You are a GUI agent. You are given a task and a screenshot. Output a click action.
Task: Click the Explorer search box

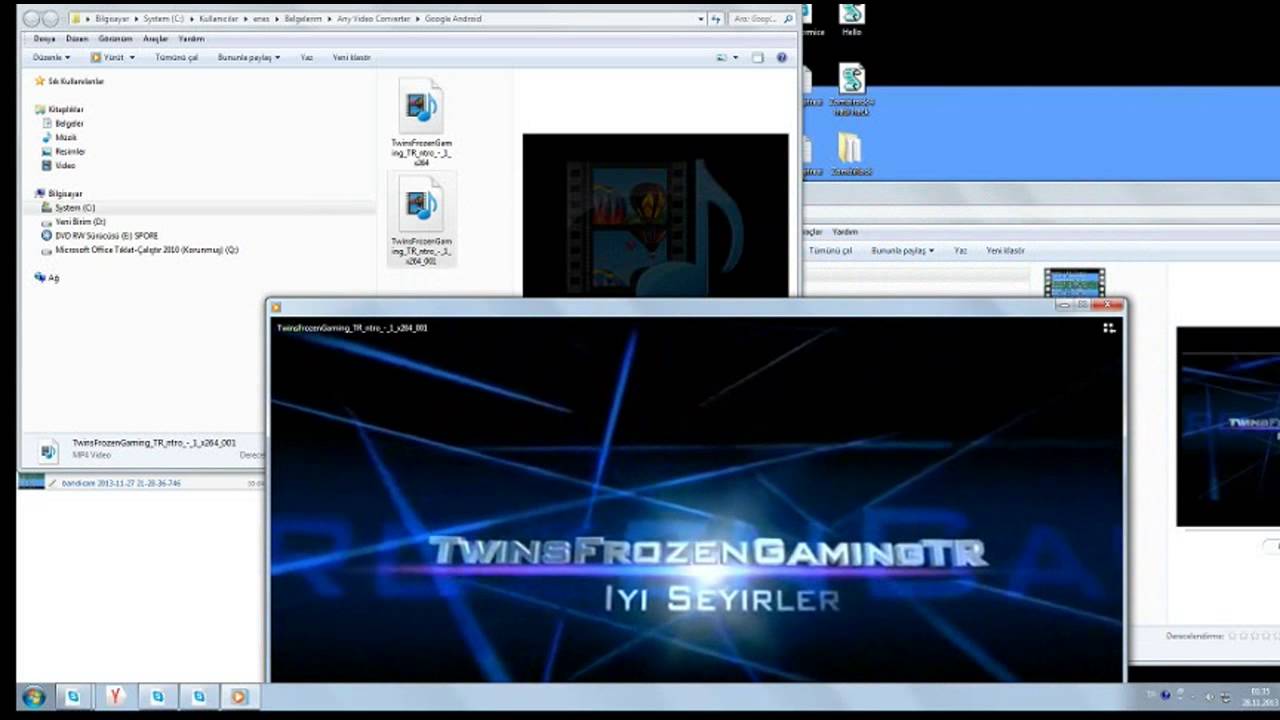[762, 18]
